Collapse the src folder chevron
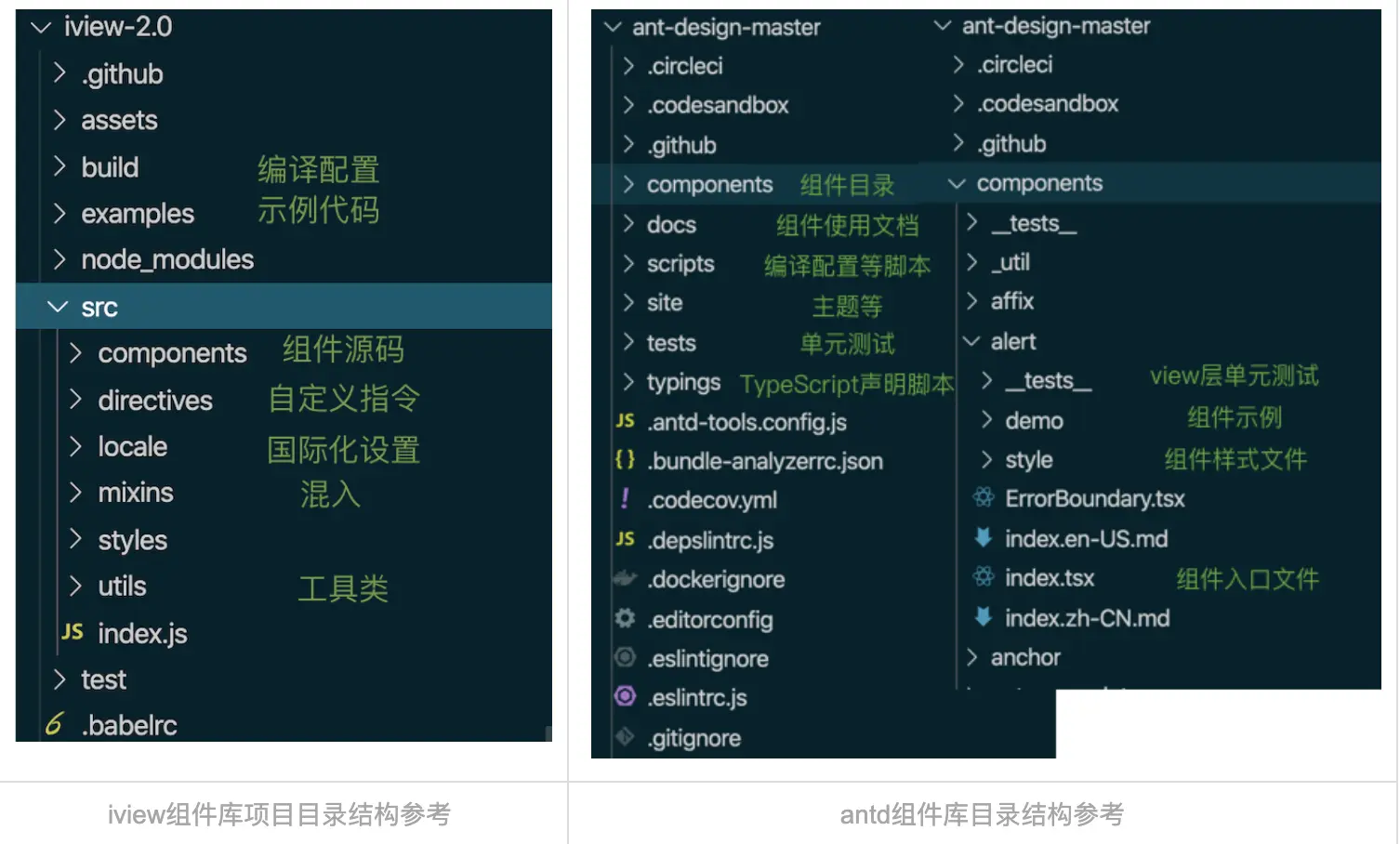The image size is (1400, 844). pos(58,307)
